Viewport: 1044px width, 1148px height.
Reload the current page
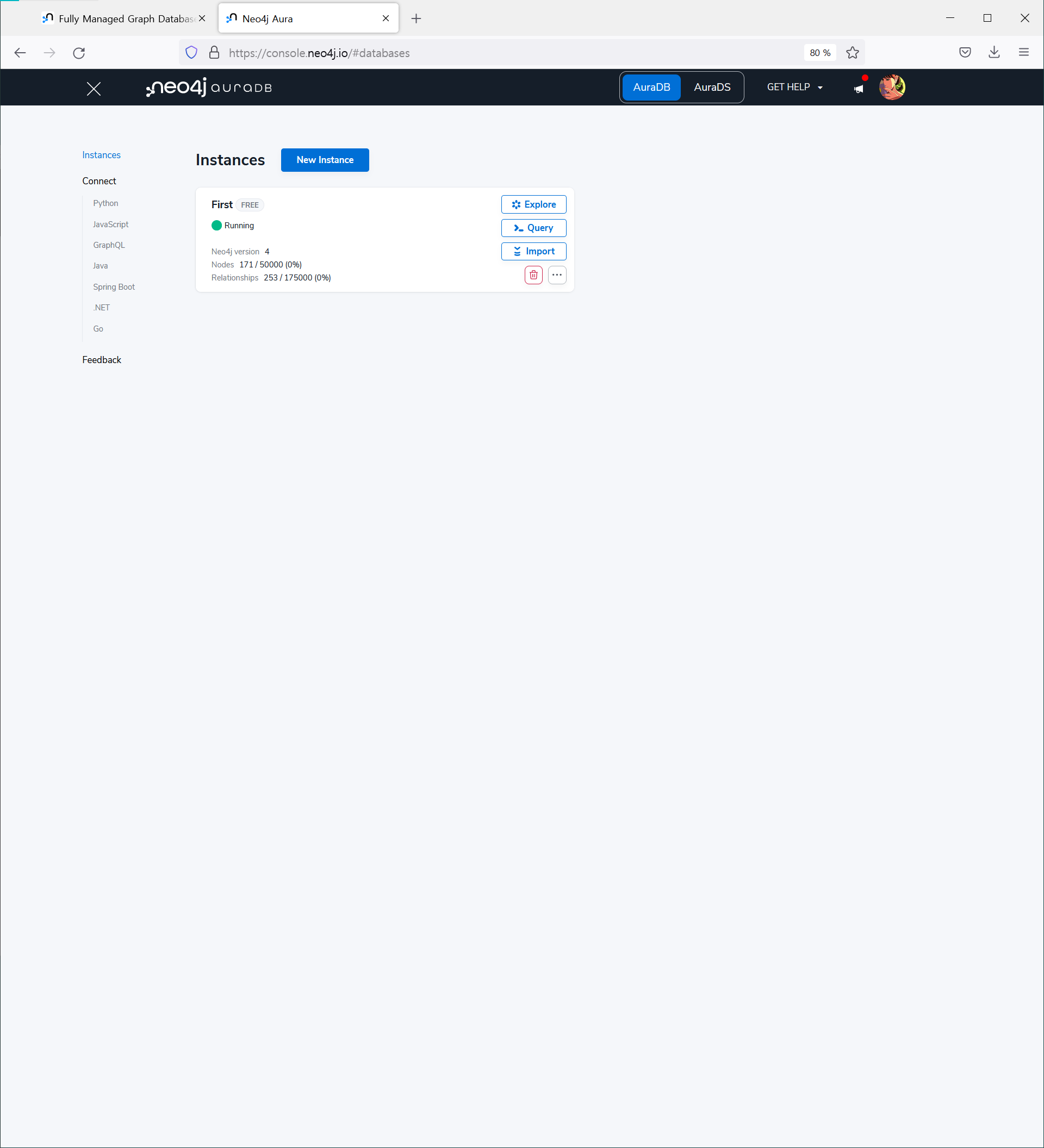click(79, 53)
